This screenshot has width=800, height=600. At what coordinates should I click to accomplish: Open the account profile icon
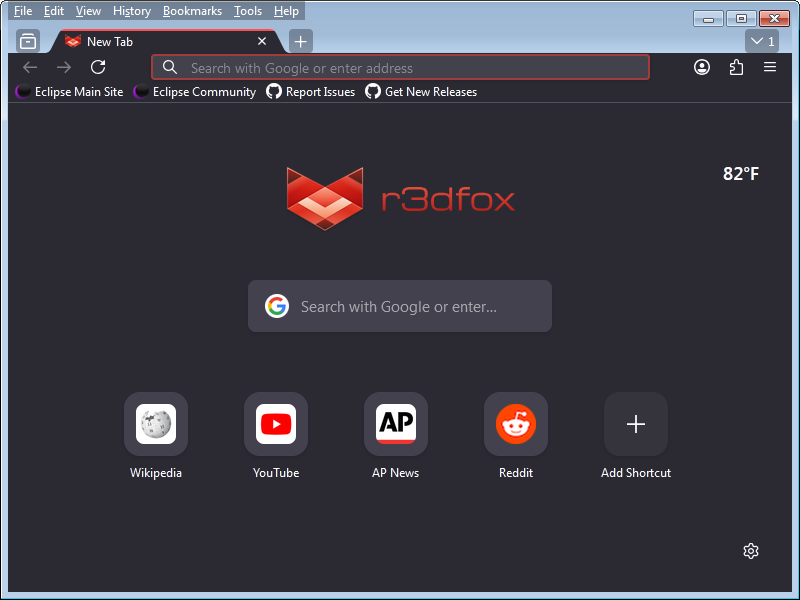click(702, 67)
